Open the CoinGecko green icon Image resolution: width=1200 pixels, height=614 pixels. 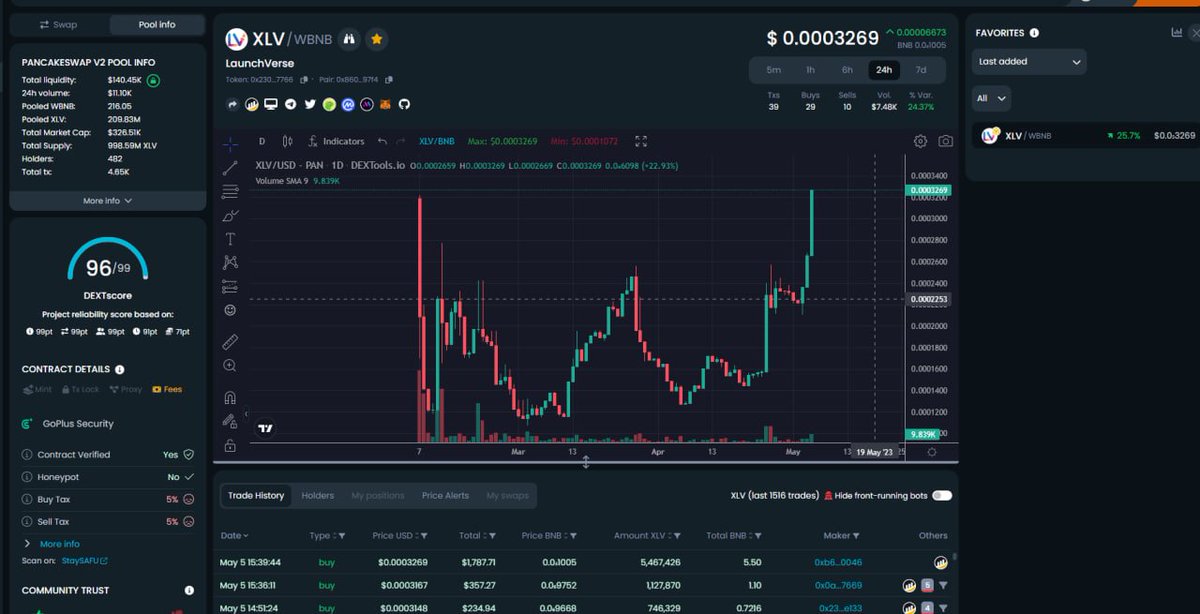coord(329,104)
